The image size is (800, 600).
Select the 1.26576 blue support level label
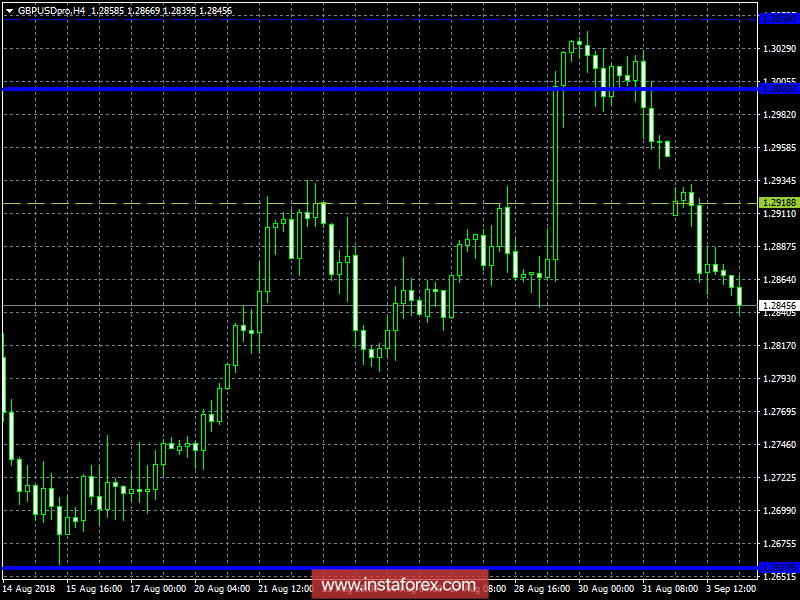tap(779, 567)
